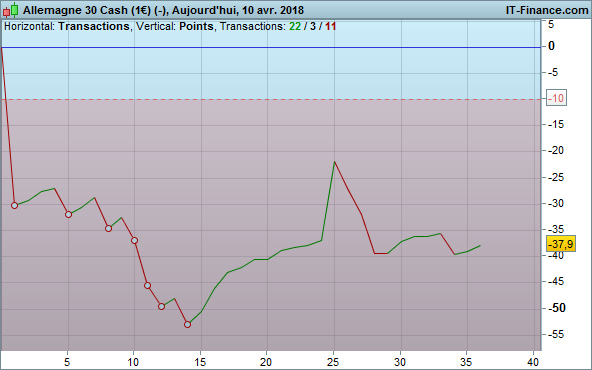This screenshot has height=370, width=592.
Task: Click the 40 label on horizontal axis
Action: pos(533,362)
